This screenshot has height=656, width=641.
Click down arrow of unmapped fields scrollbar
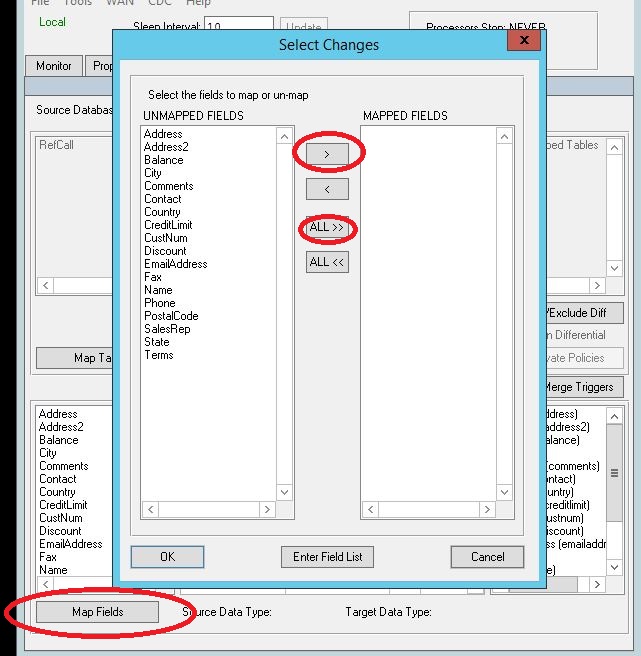coord(285,492)
